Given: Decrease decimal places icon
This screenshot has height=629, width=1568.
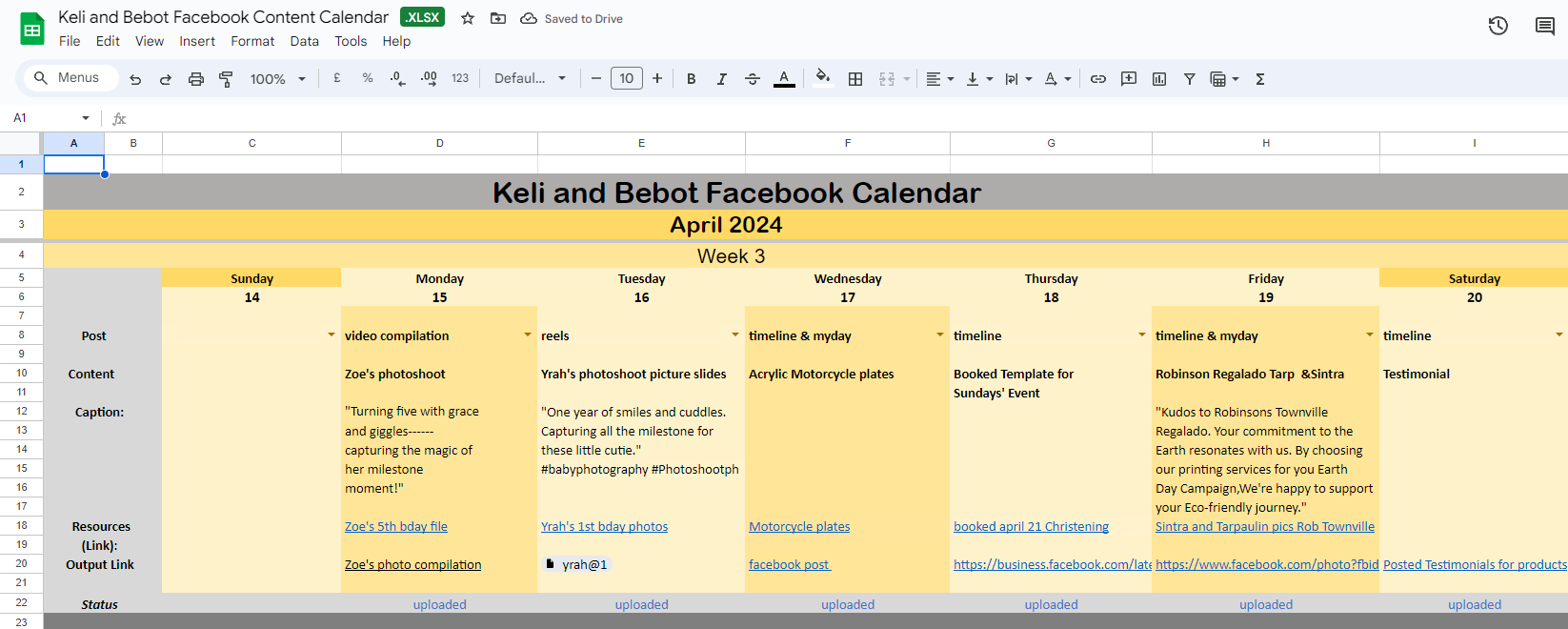Looking at the screenshot, I should coord(398,78).
